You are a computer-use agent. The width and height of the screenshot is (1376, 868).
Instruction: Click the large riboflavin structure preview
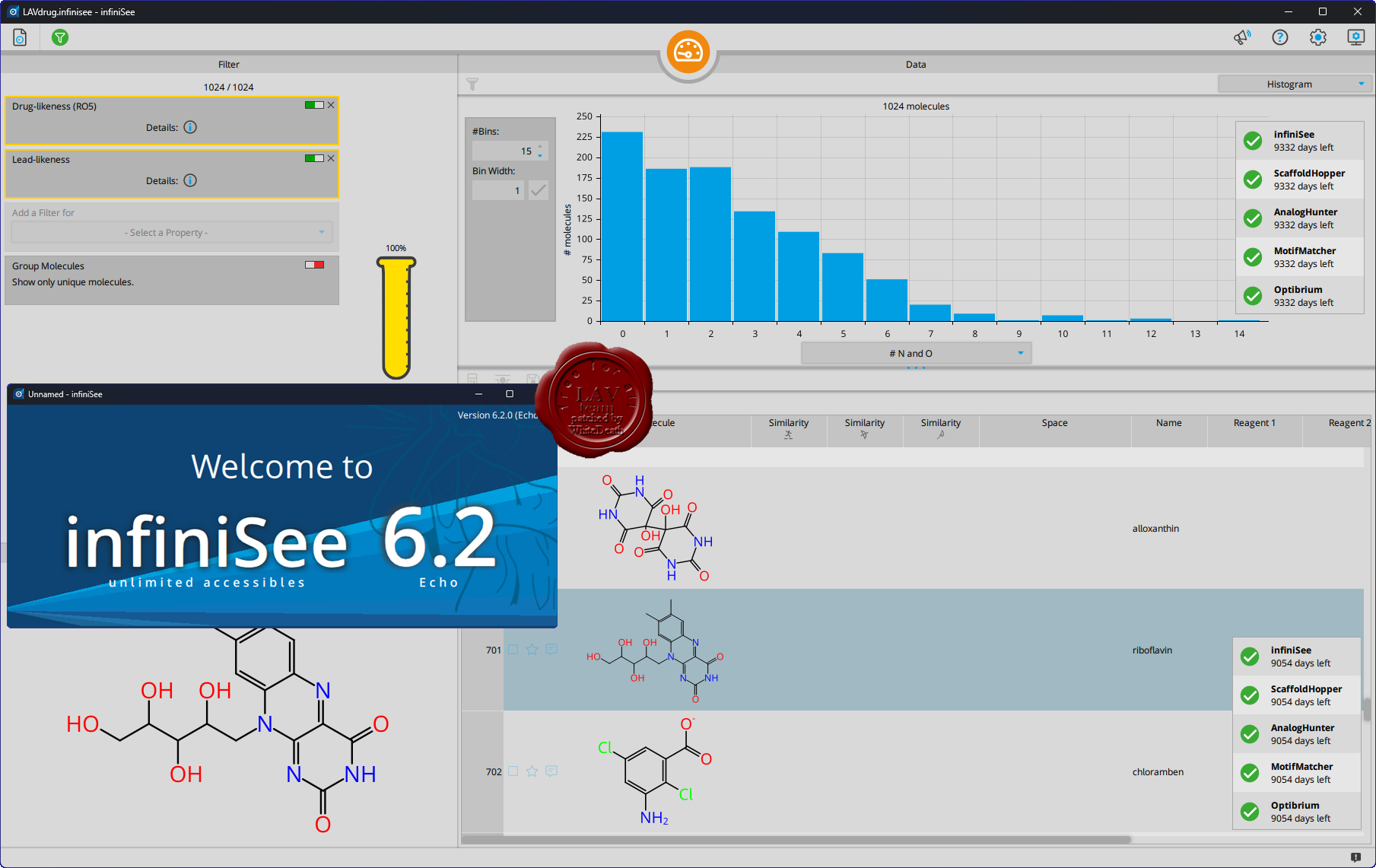point(228,730)
